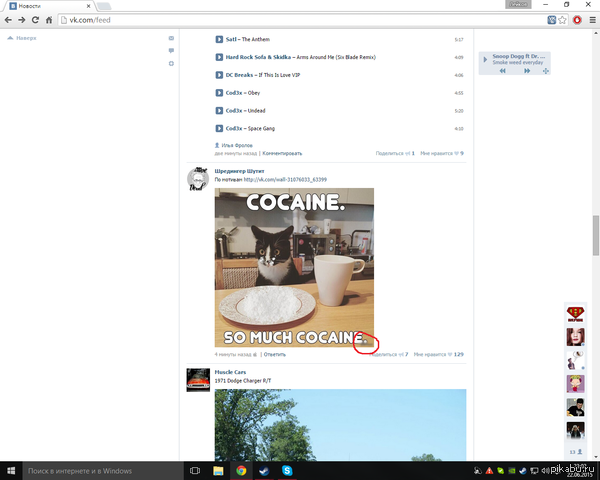Screen dimensions: 600x480
Task: Reload the page with the refresh icon
Action: [x=35, y=20]
